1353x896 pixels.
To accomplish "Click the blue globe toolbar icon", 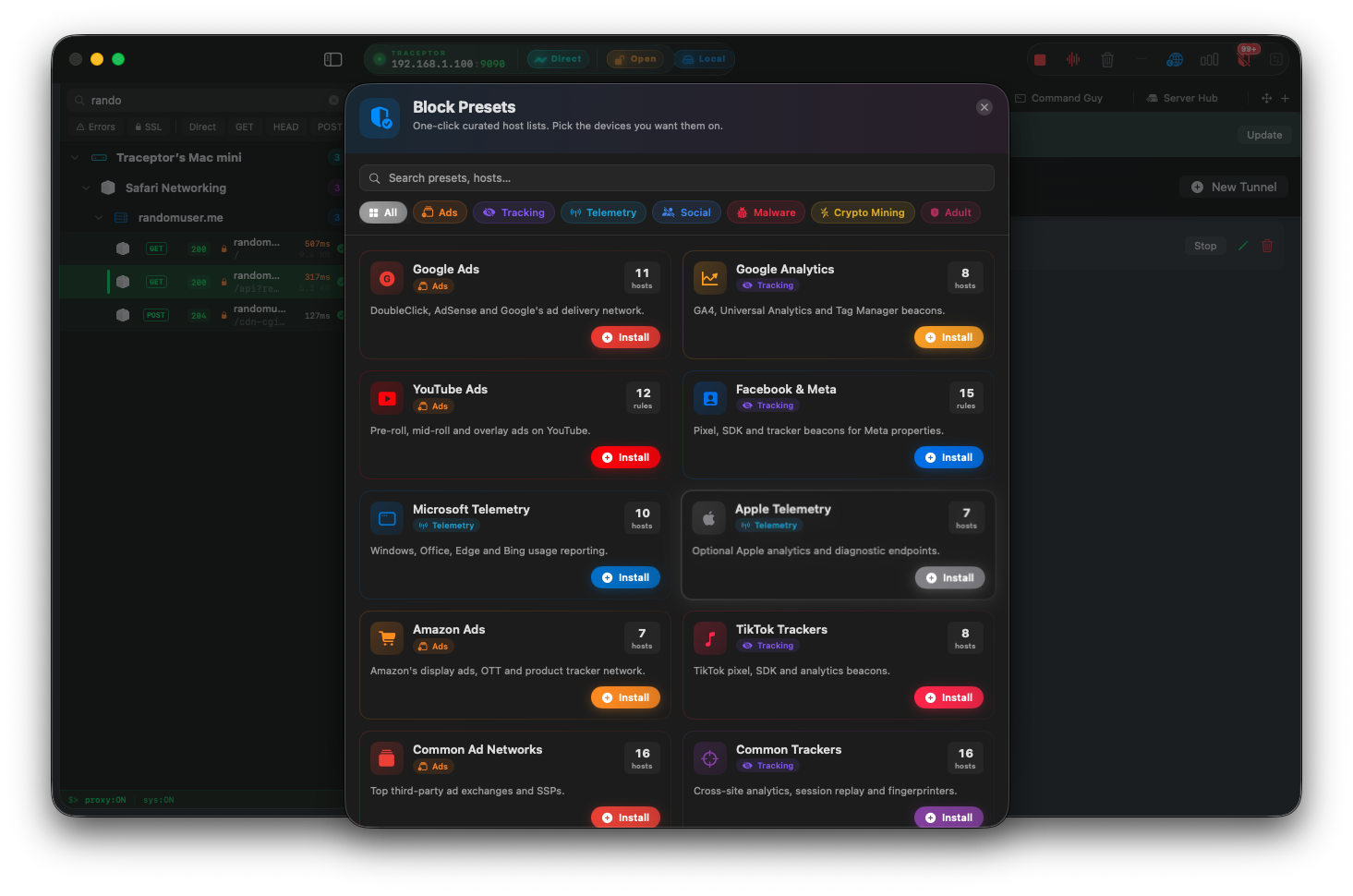I will pos(1175,60).
